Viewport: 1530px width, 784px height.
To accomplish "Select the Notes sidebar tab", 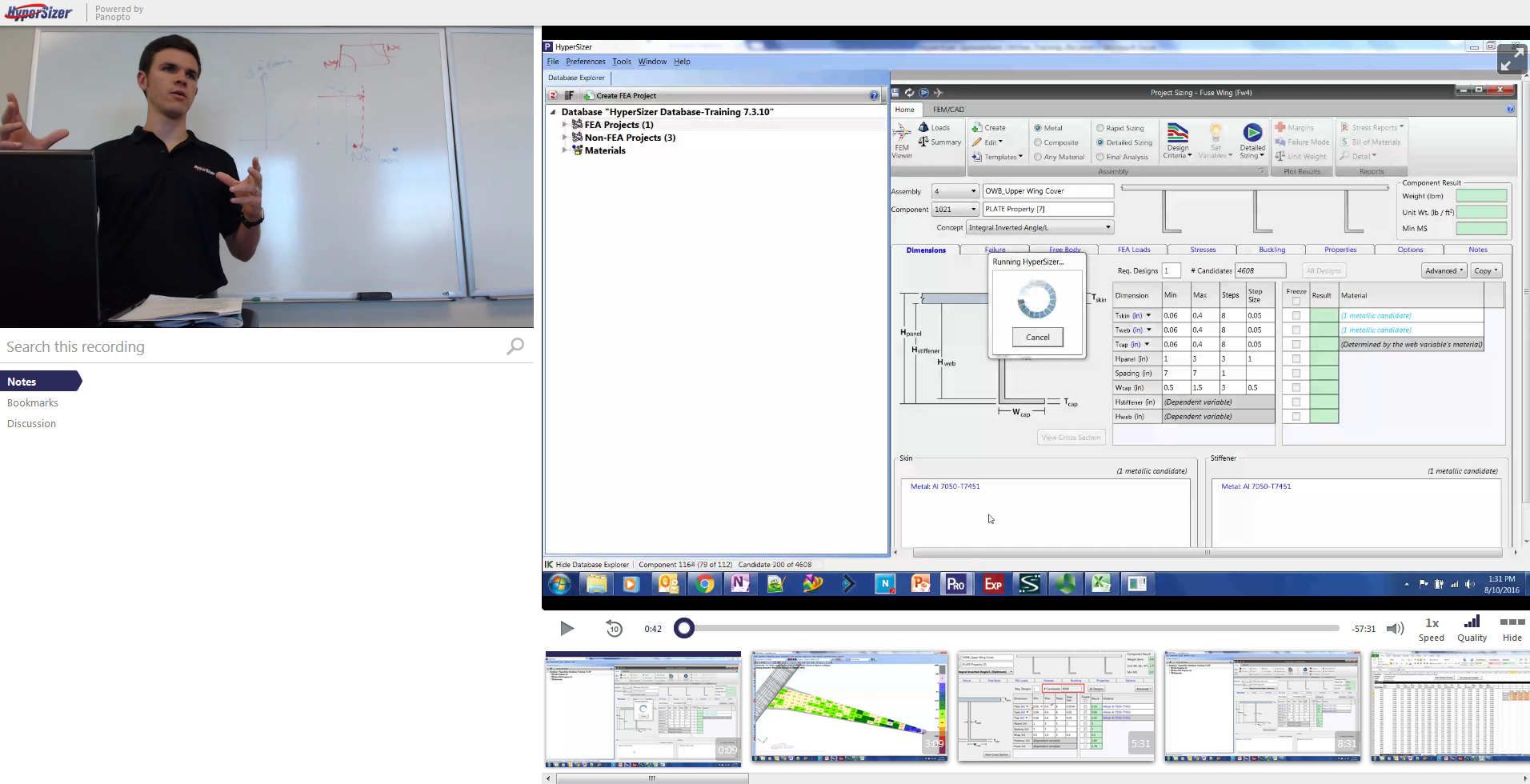I will pos(41,382).
